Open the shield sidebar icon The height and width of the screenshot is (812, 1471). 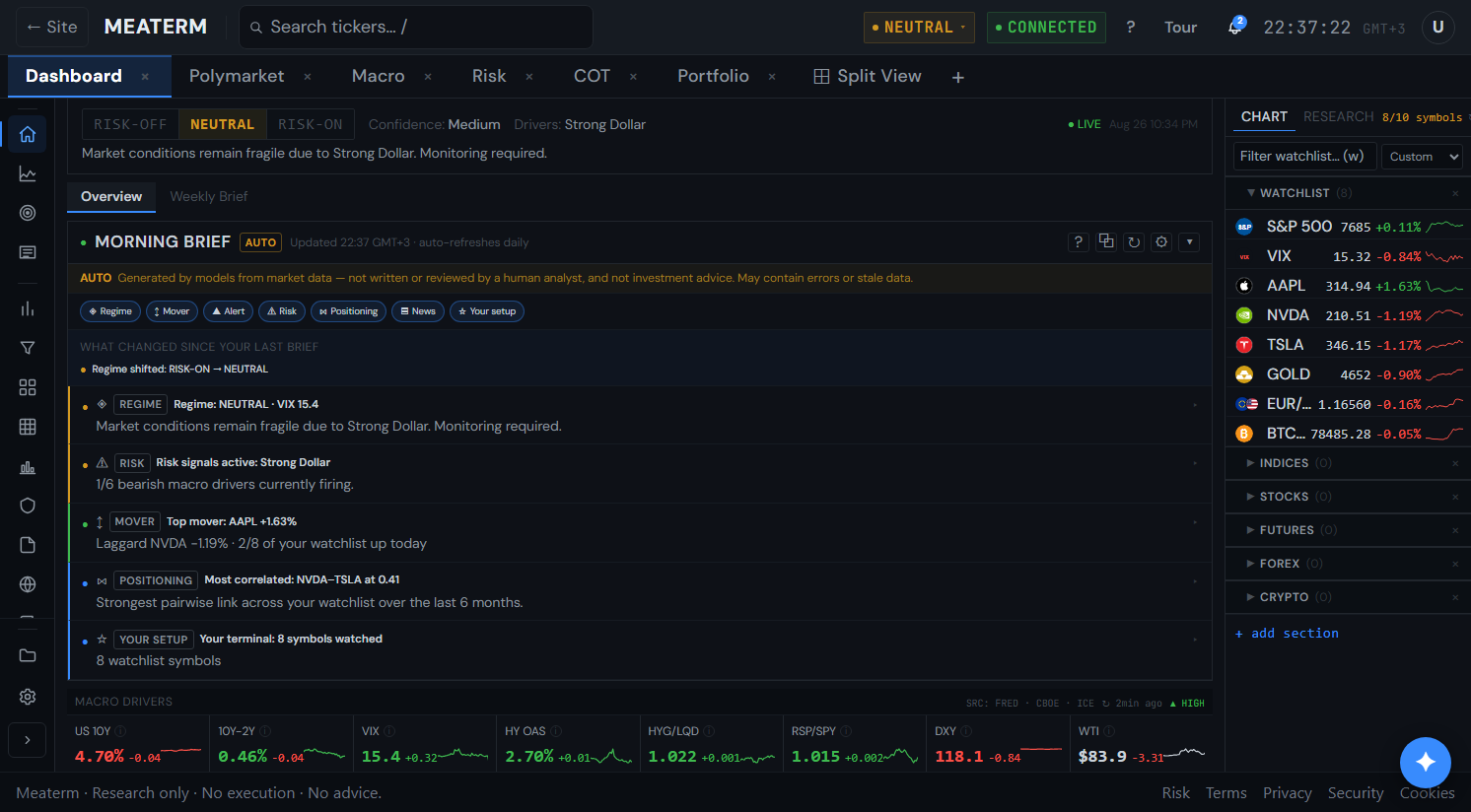(28, 506)
